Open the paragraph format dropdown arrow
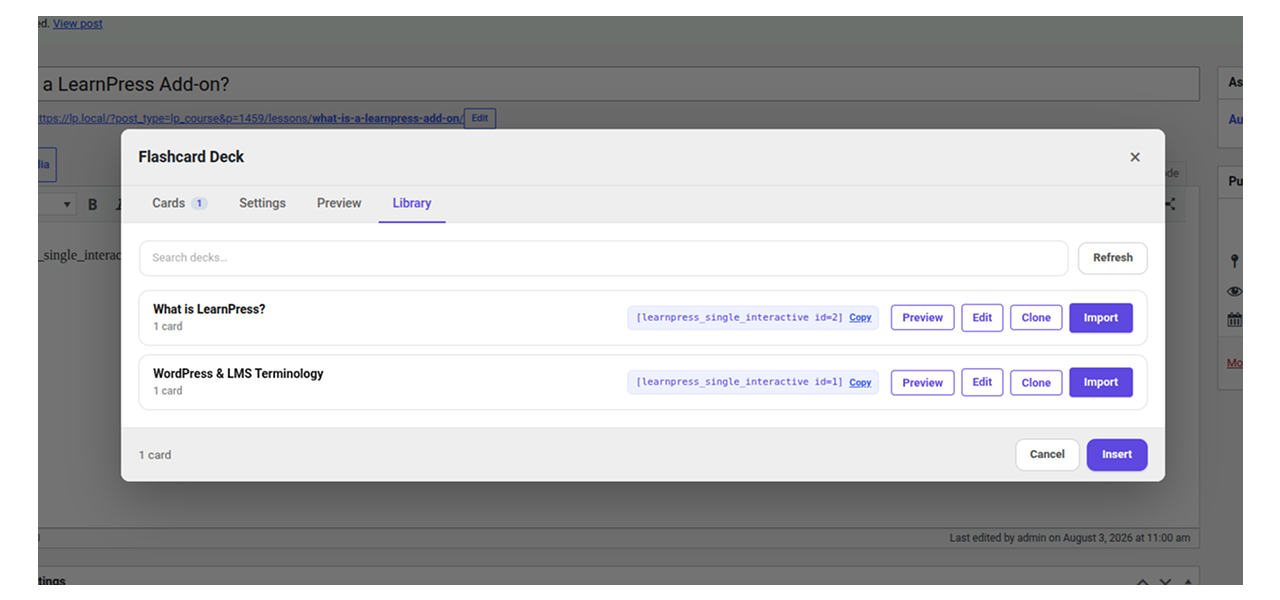 68,204
